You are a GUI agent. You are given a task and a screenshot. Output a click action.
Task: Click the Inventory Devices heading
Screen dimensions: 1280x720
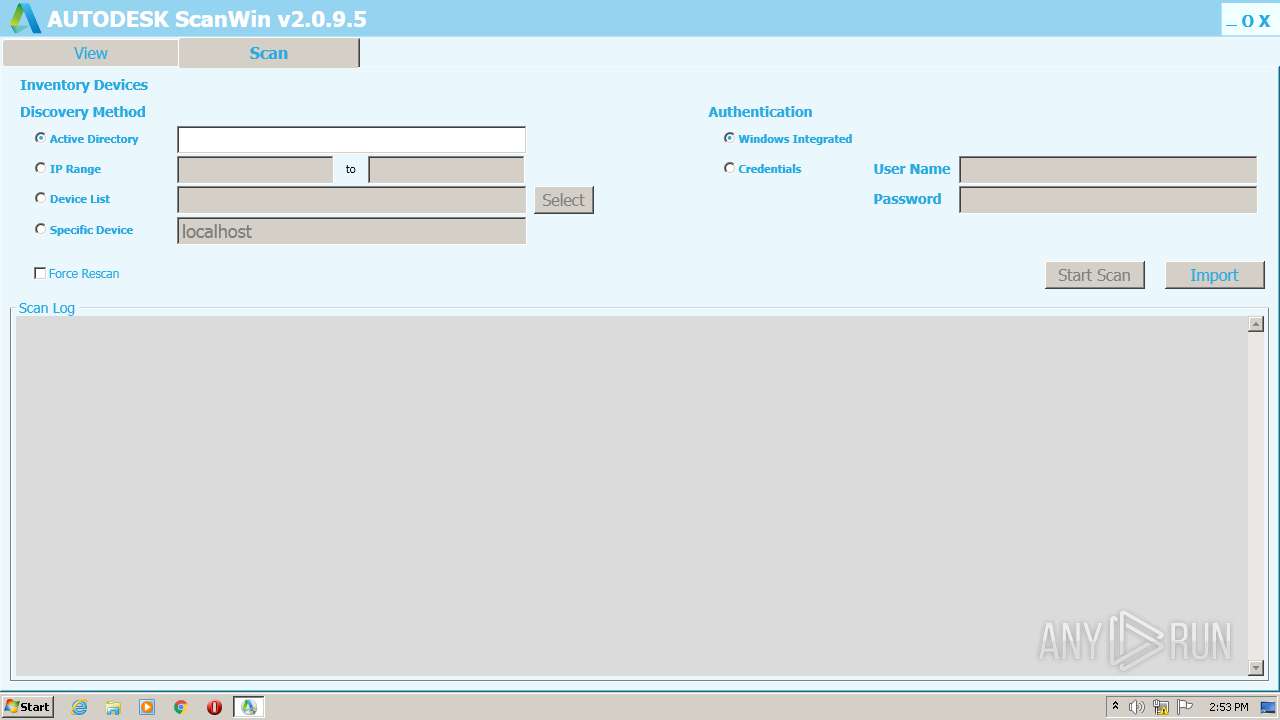coord(84,85)
